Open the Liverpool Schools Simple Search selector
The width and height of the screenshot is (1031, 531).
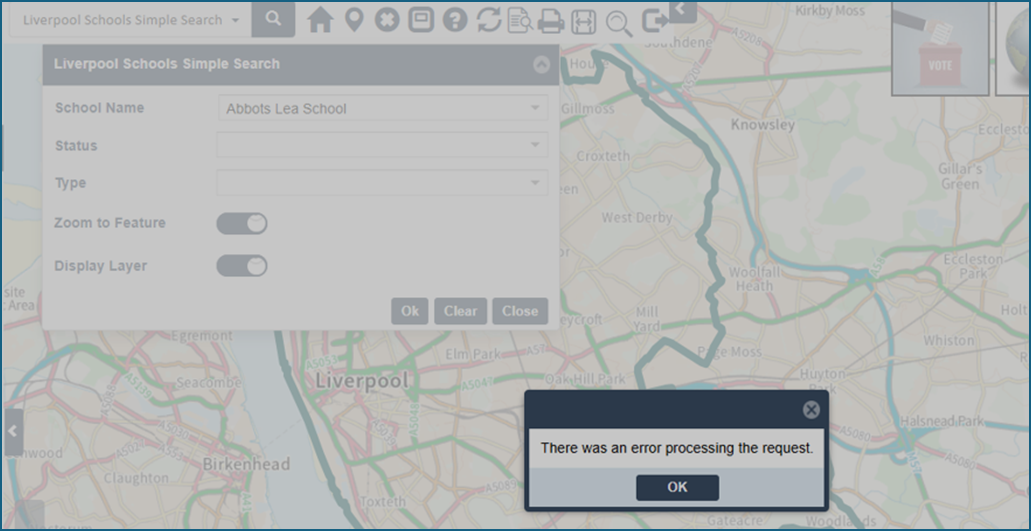(x=130, y=20)
